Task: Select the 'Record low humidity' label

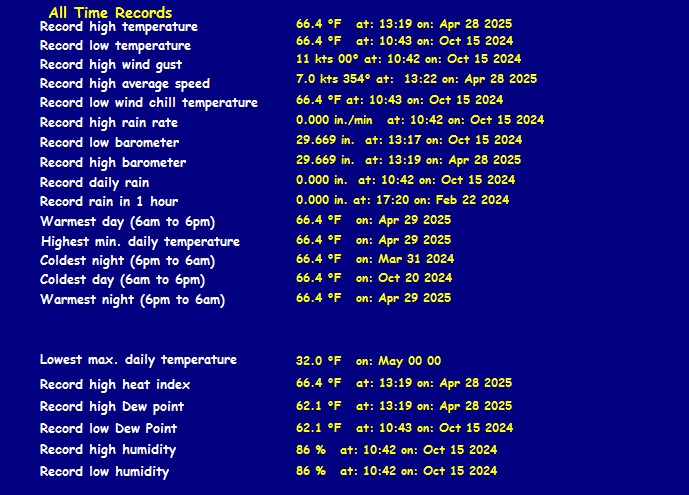Action: click(104, 472)
